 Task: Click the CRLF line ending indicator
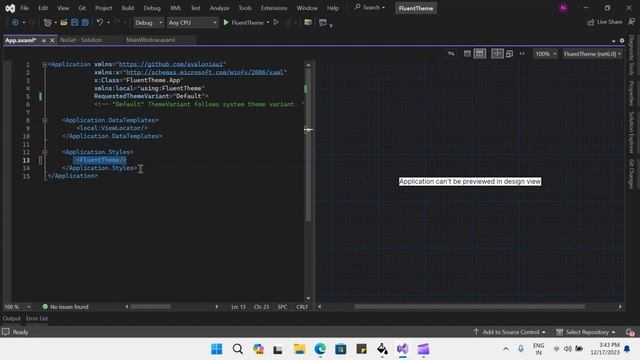pos(302,307)
